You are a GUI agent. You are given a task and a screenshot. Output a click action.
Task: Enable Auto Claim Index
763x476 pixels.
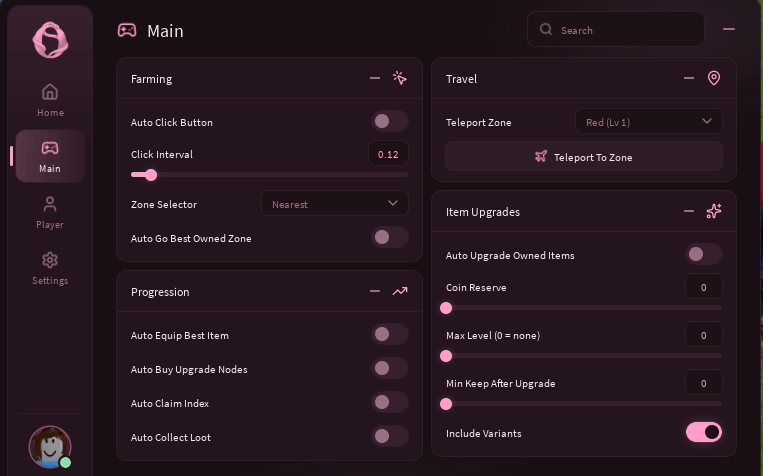click(x=390, y=403)
